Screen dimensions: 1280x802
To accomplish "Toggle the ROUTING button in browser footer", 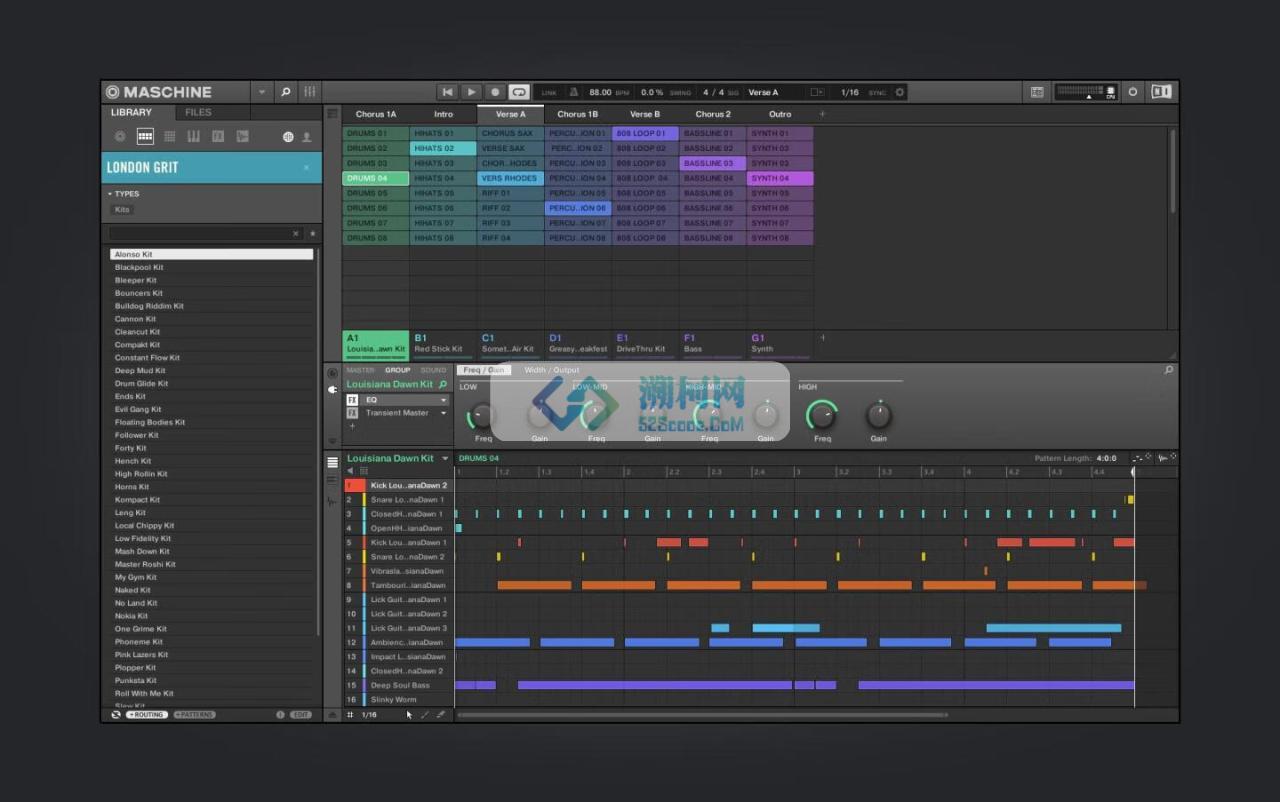I will 146,715.
